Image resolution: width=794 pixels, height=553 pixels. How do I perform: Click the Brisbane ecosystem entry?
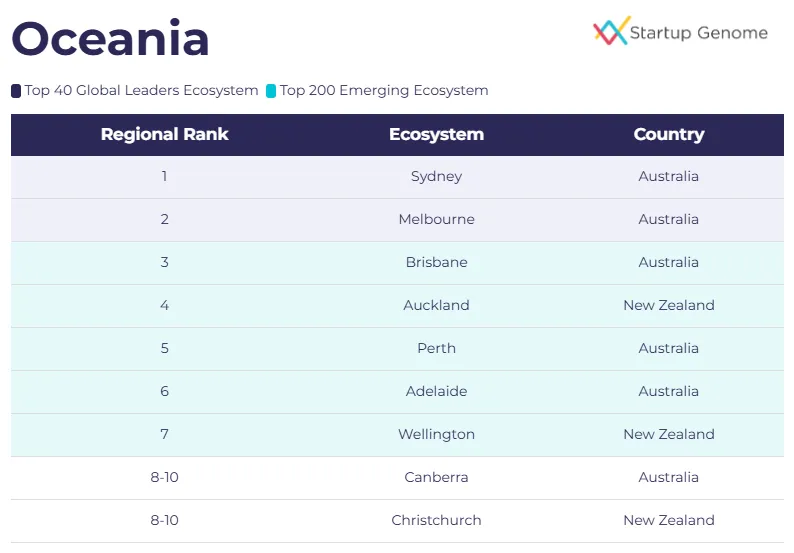click(436, 262)
